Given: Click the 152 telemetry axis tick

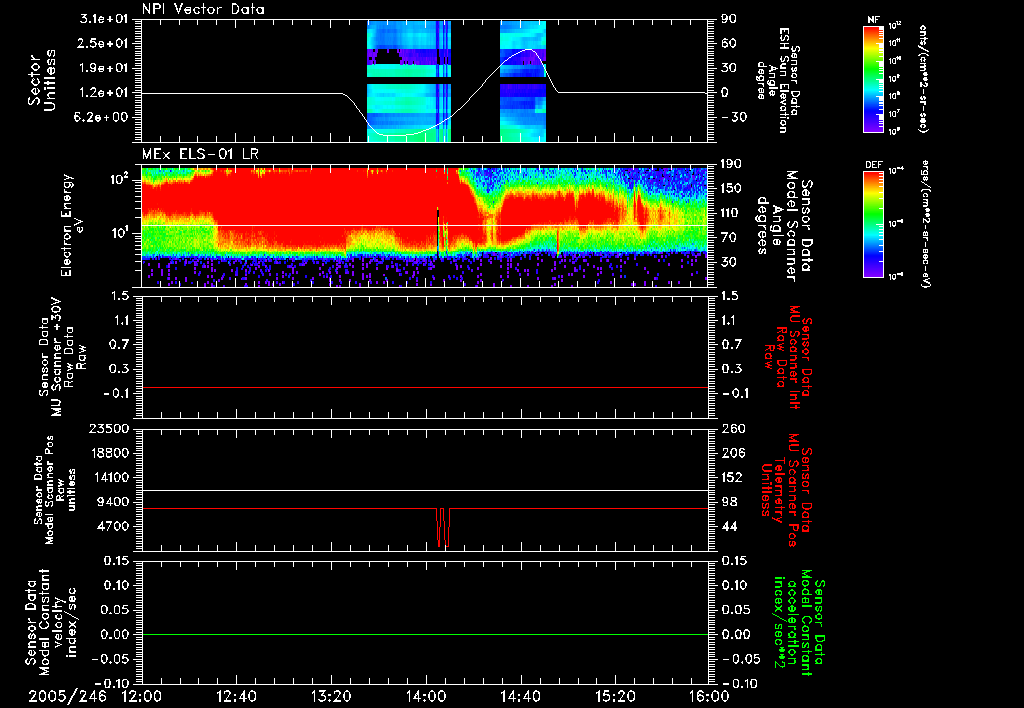Looking at the screenshot, I should tap(733, 477).
